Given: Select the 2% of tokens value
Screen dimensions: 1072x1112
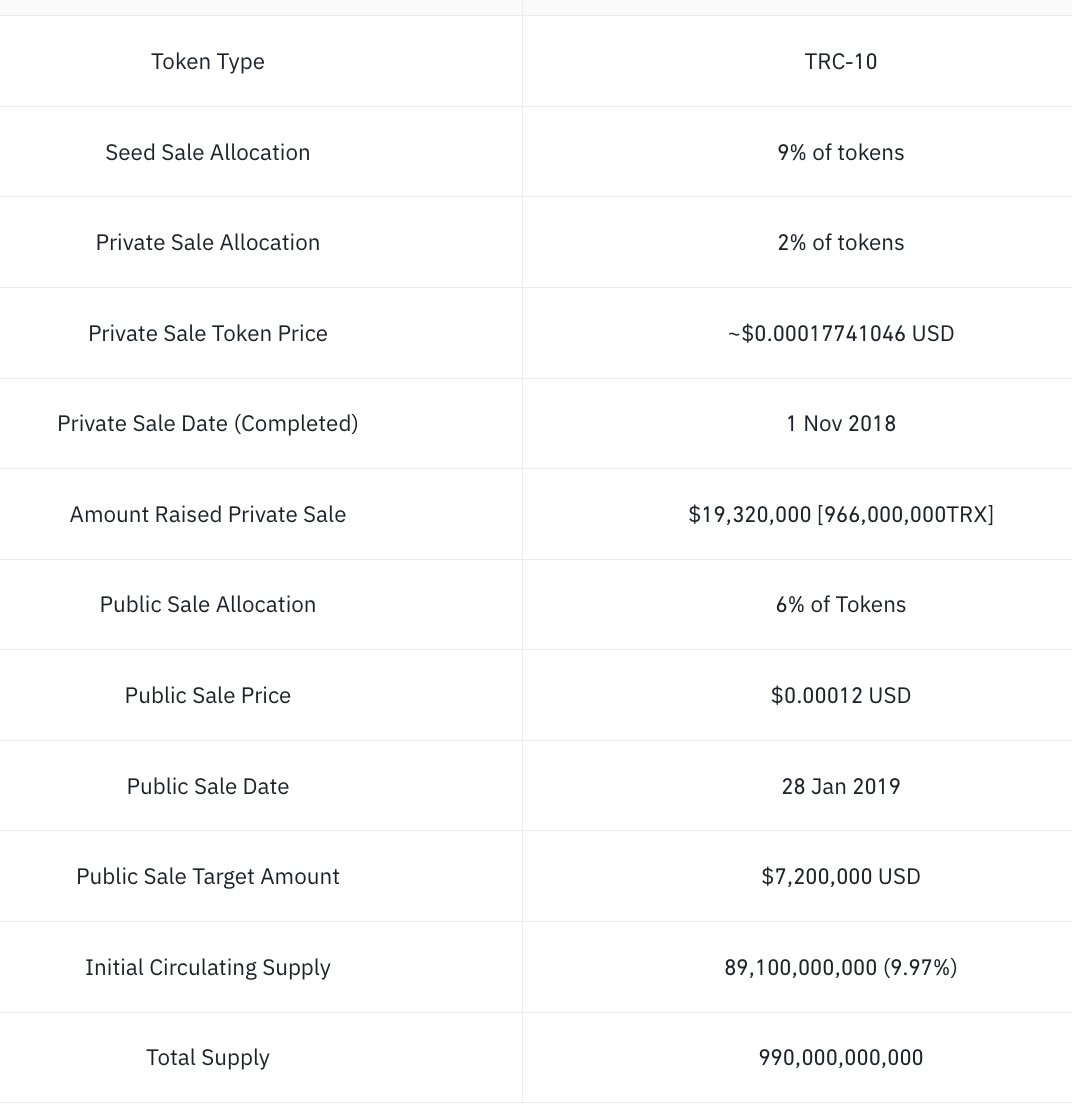Looking at the screenshot, I should 840,243.
